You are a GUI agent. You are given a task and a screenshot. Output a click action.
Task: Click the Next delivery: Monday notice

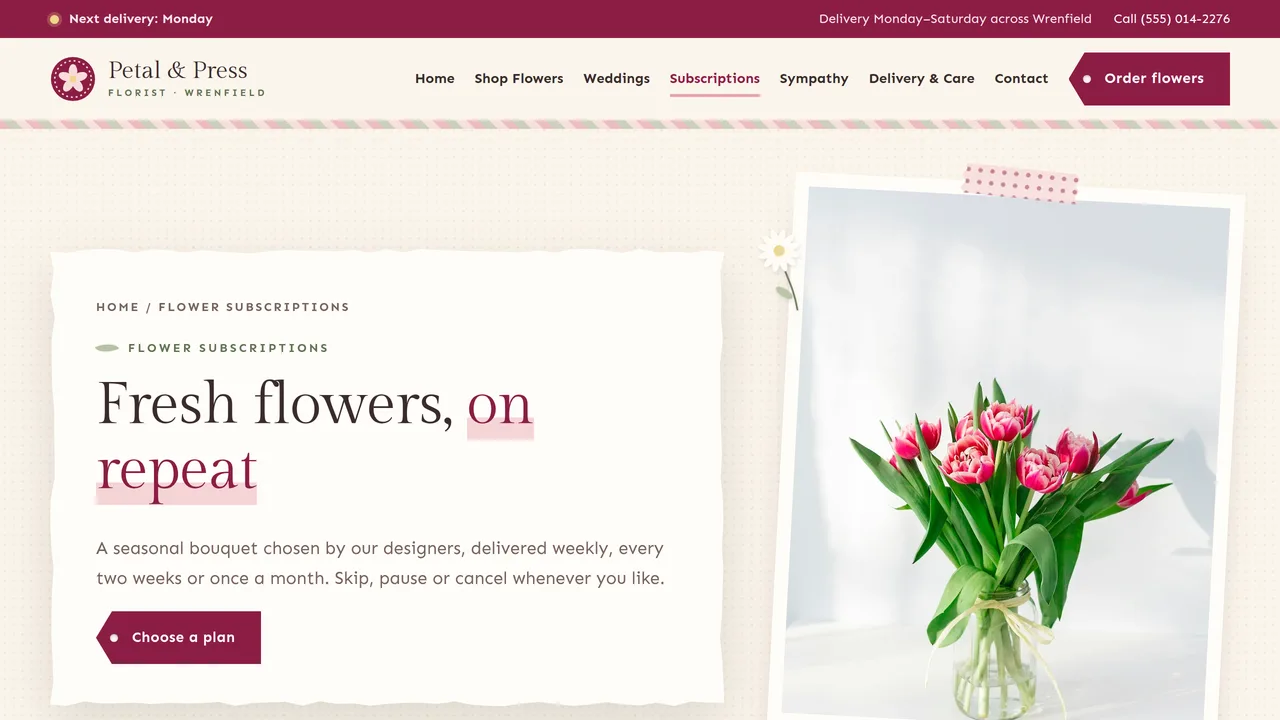(x=130, y=19)
